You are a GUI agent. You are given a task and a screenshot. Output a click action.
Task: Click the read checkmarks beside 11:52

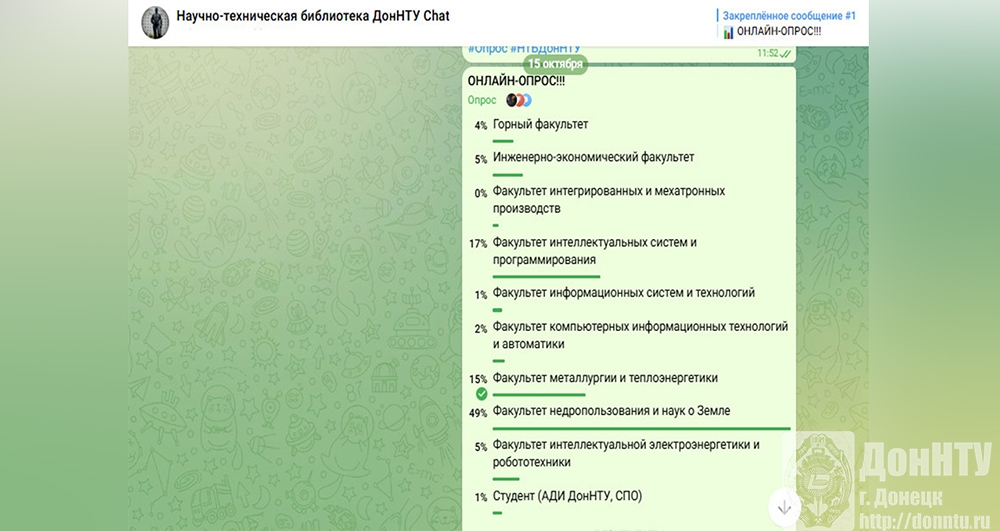tap(785, 53)
